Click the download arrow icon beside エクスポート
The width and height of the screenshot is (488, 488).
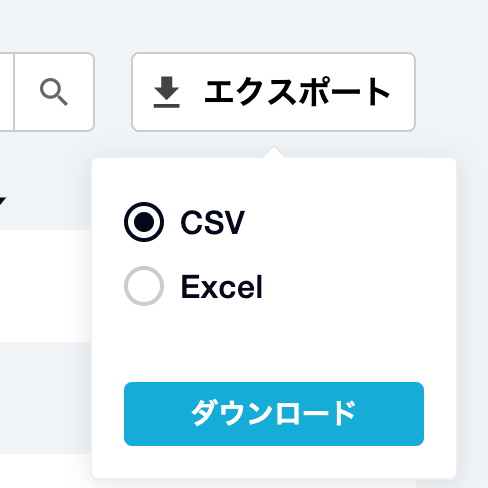click(x=167, y=92)
